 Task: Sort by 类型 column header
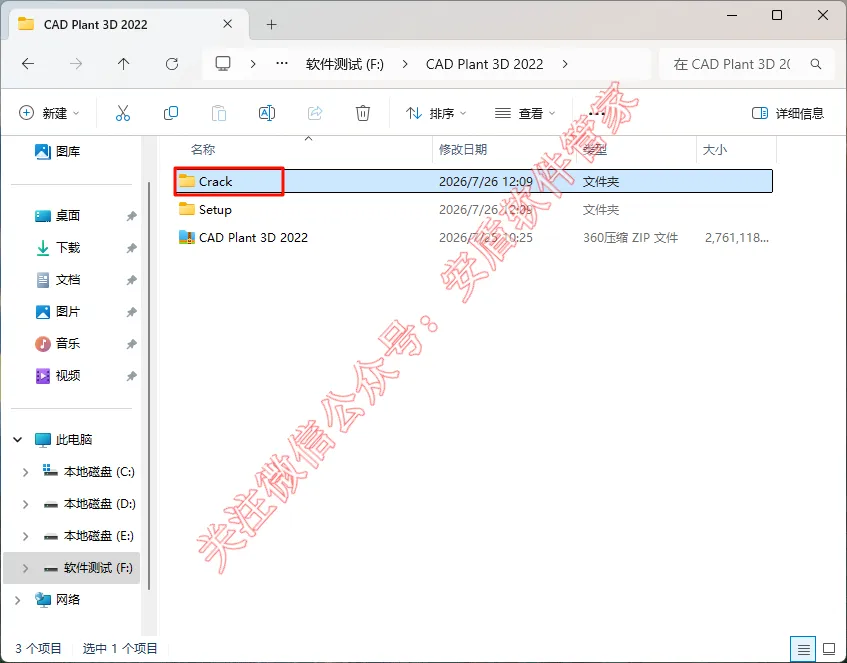pos(595,149)
